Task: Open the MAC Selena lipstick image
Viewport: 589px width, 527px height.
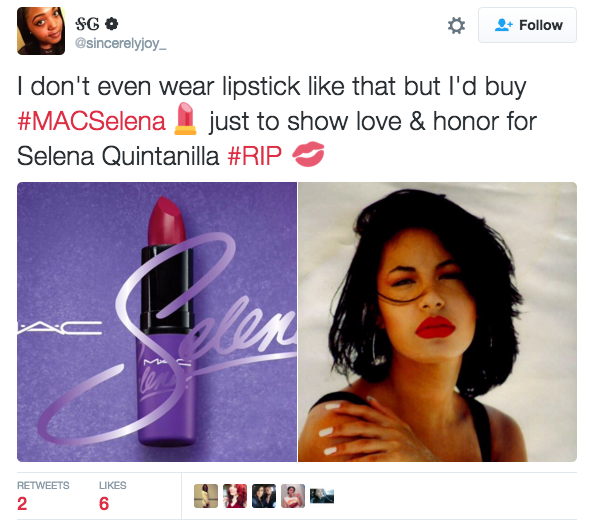Action: pos(157,322)
